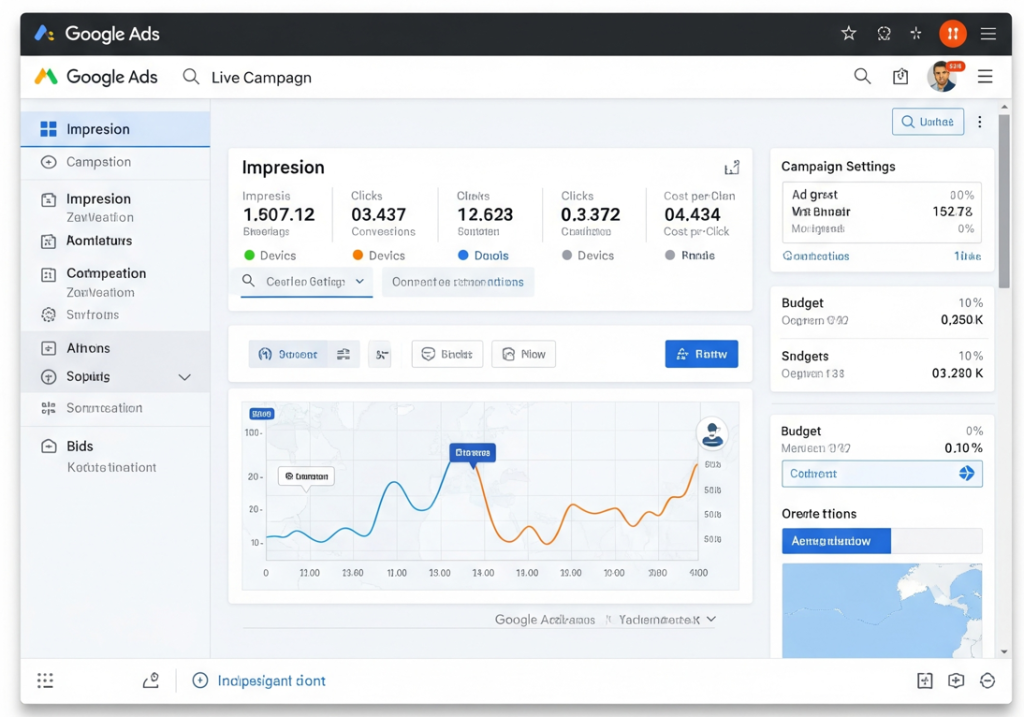
Task: Click the scrollbar down arrow
Action: [1004, 651]
